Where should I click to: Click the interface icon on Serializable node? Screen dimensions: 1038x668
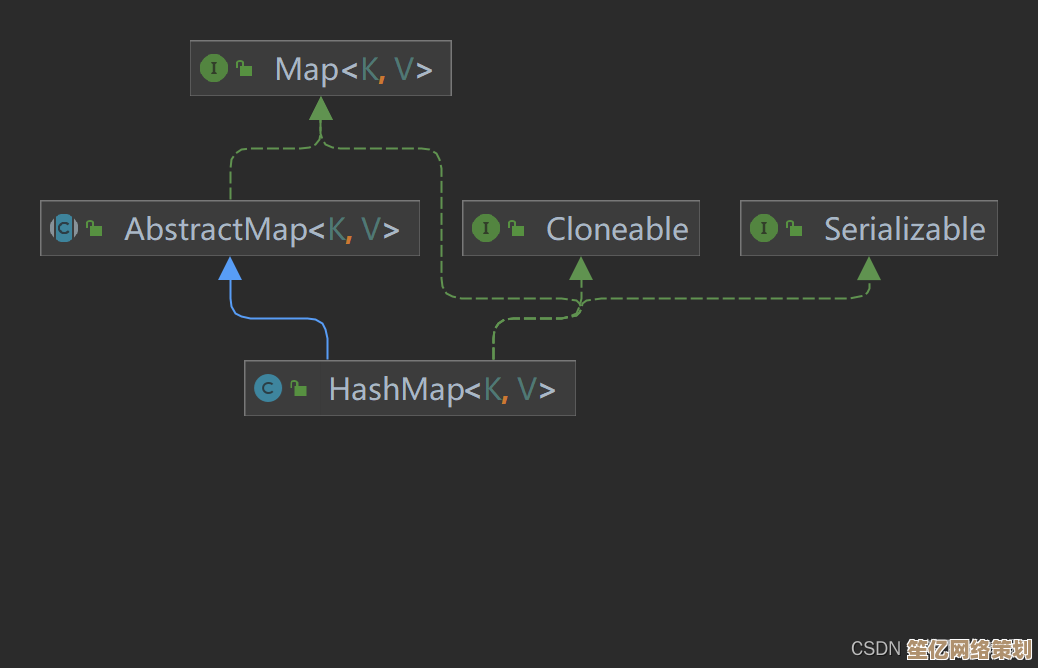click(763, 229)
